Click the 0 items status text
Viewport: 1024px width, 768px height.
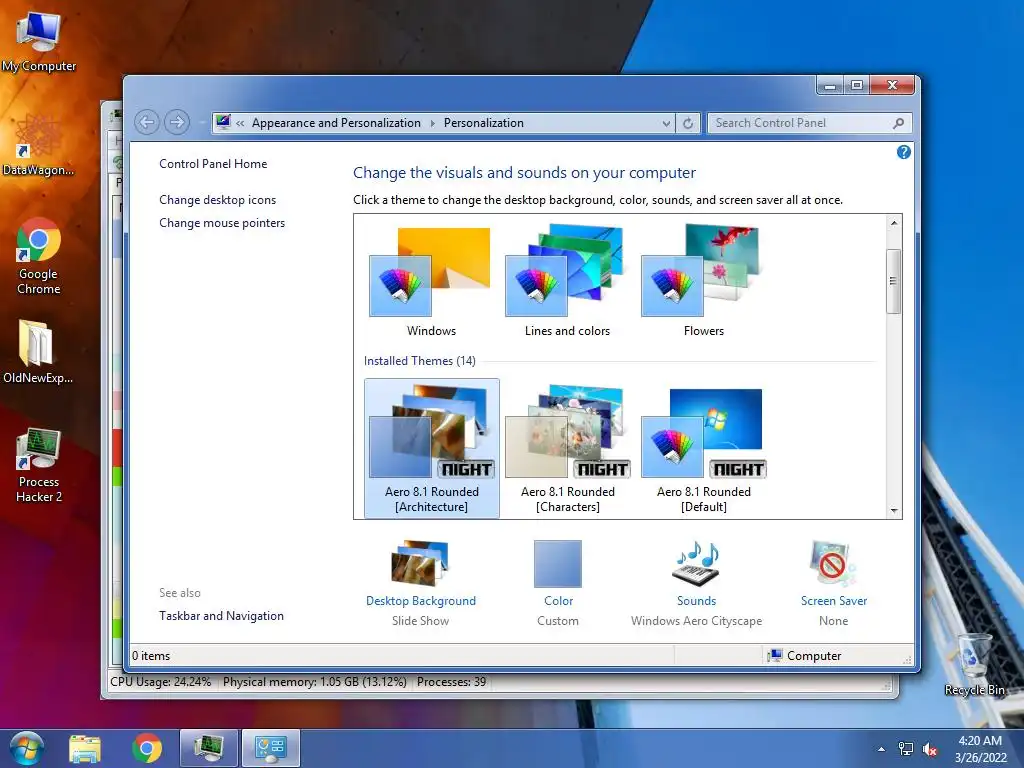pos(151,656)
